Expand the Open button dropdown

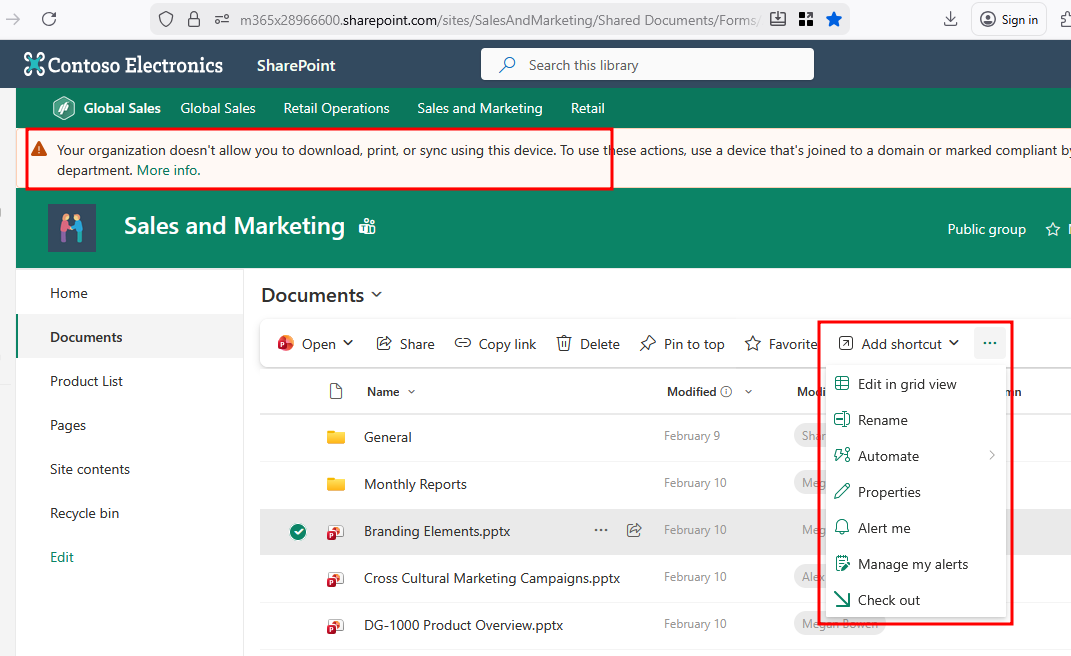click(x=348, y=344)
